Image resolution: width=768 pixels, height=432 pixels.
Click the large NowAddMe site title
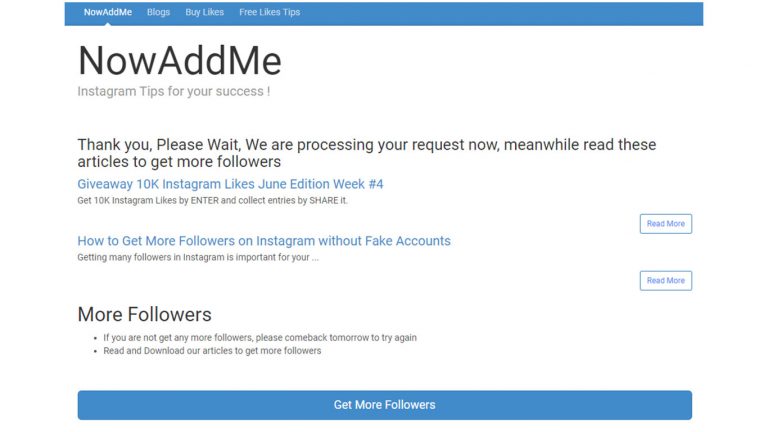click(180, 61)
